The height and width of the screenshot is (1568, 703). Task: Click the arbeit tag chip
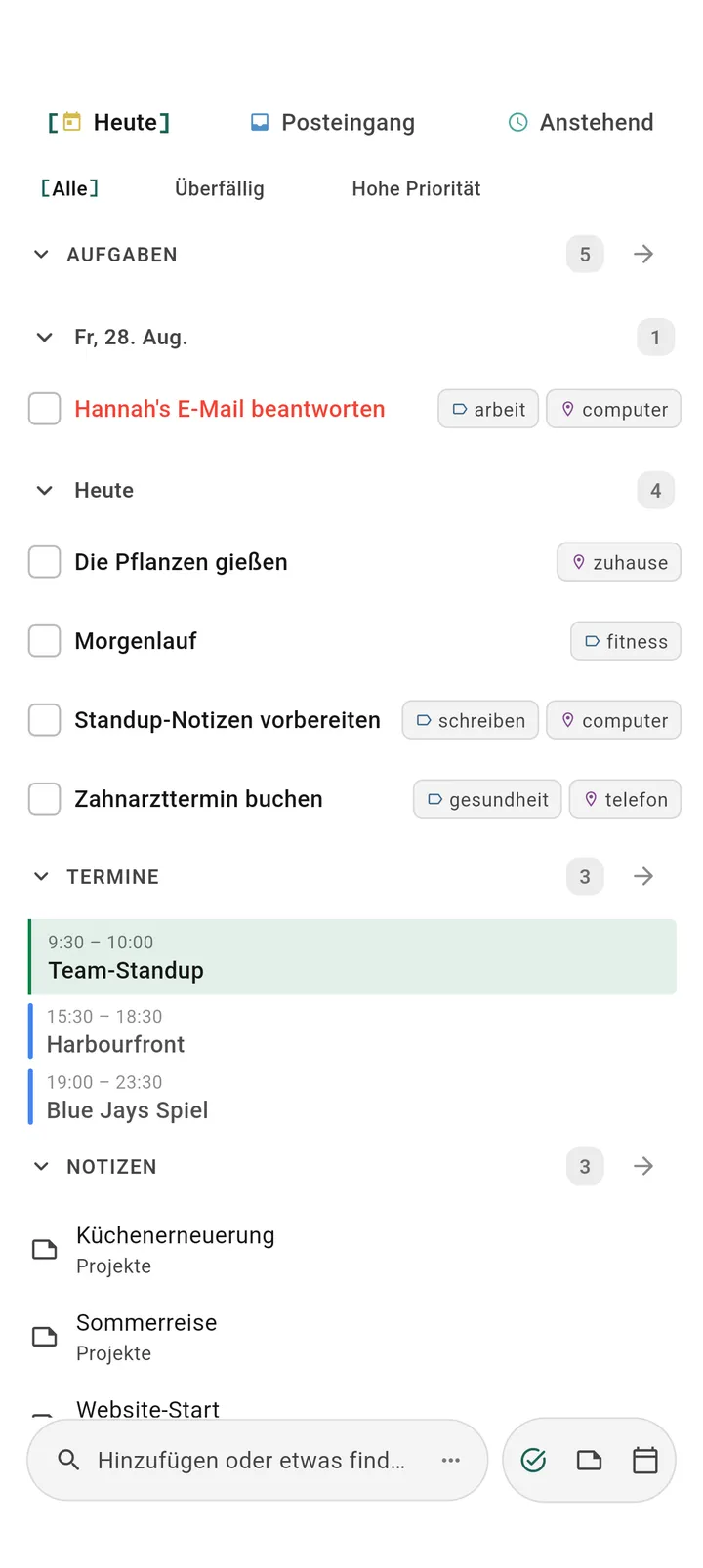pos(488,409)
